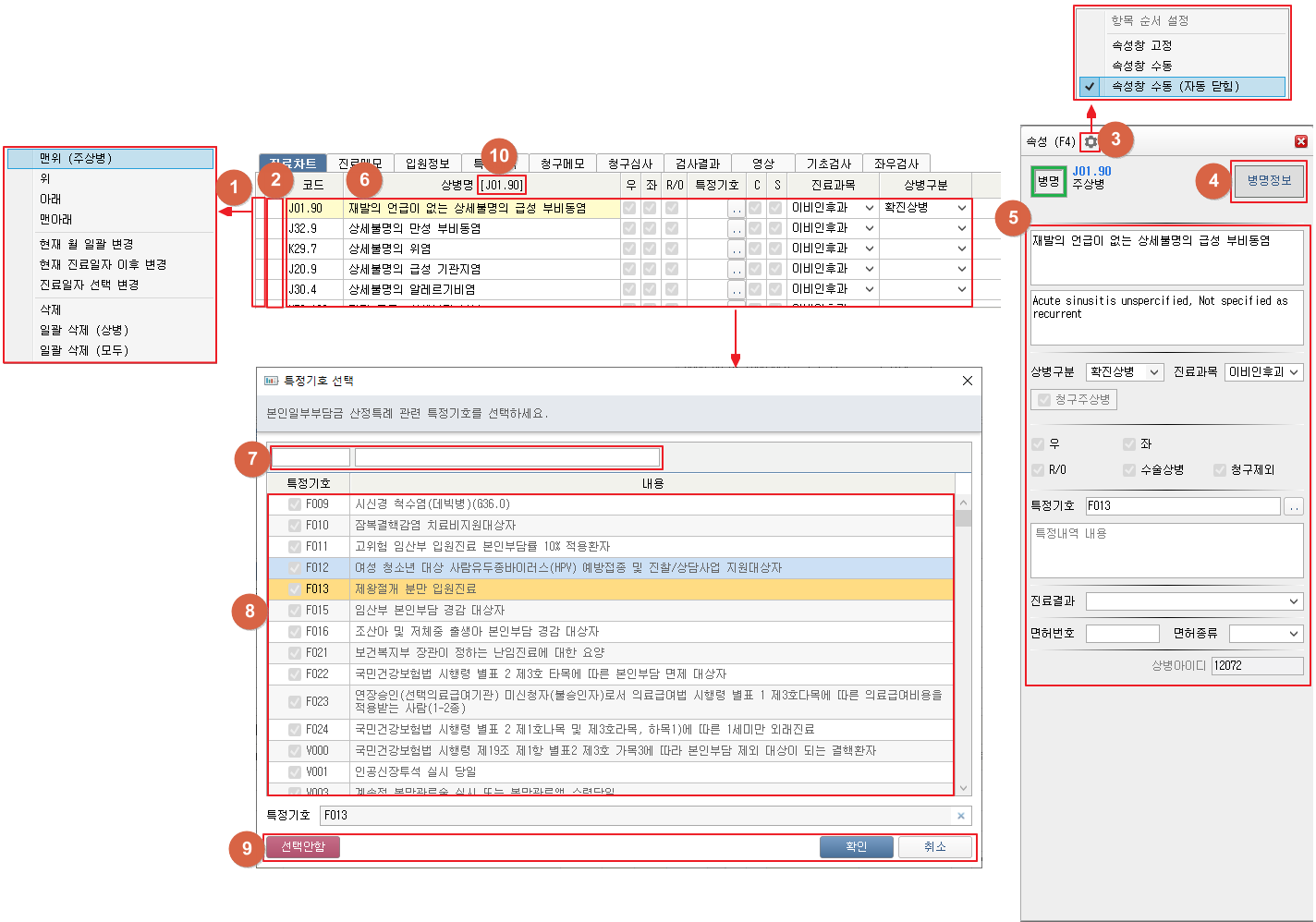Click the 선택안함 button

click(x=303, y=846)
